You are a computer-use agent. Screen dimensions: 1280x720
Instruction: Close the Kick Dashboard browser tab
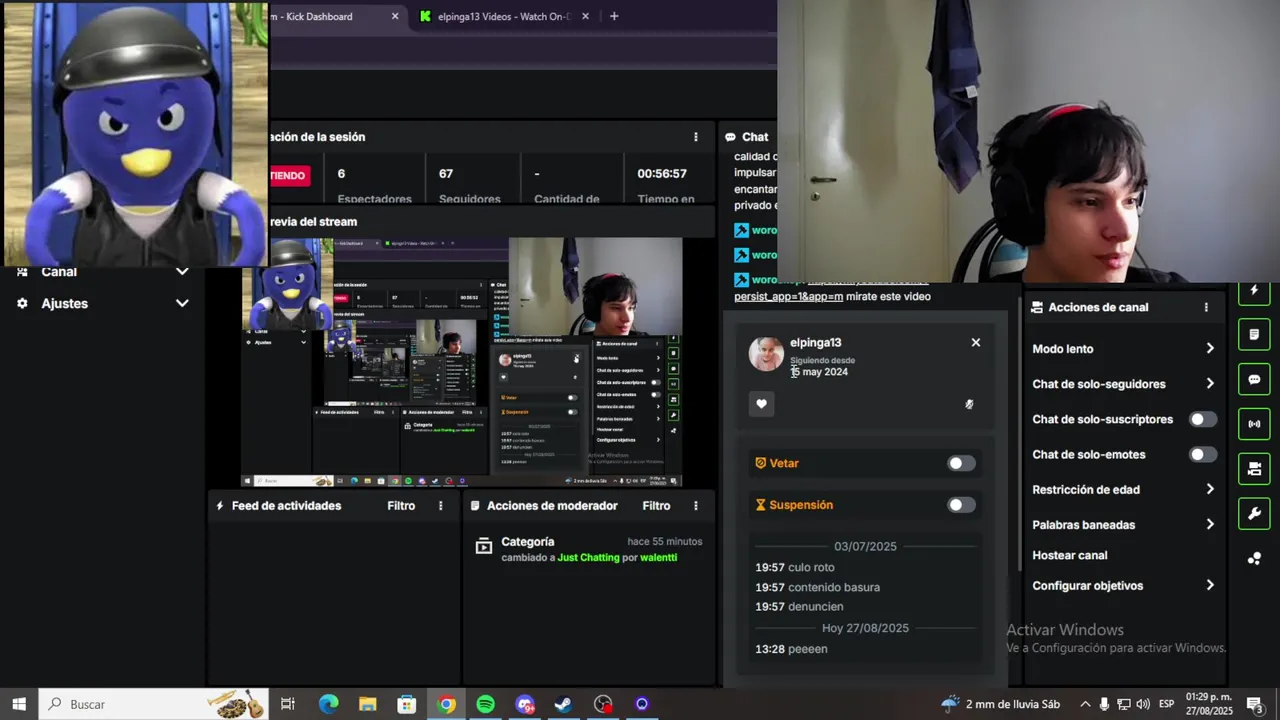point(395,16)
